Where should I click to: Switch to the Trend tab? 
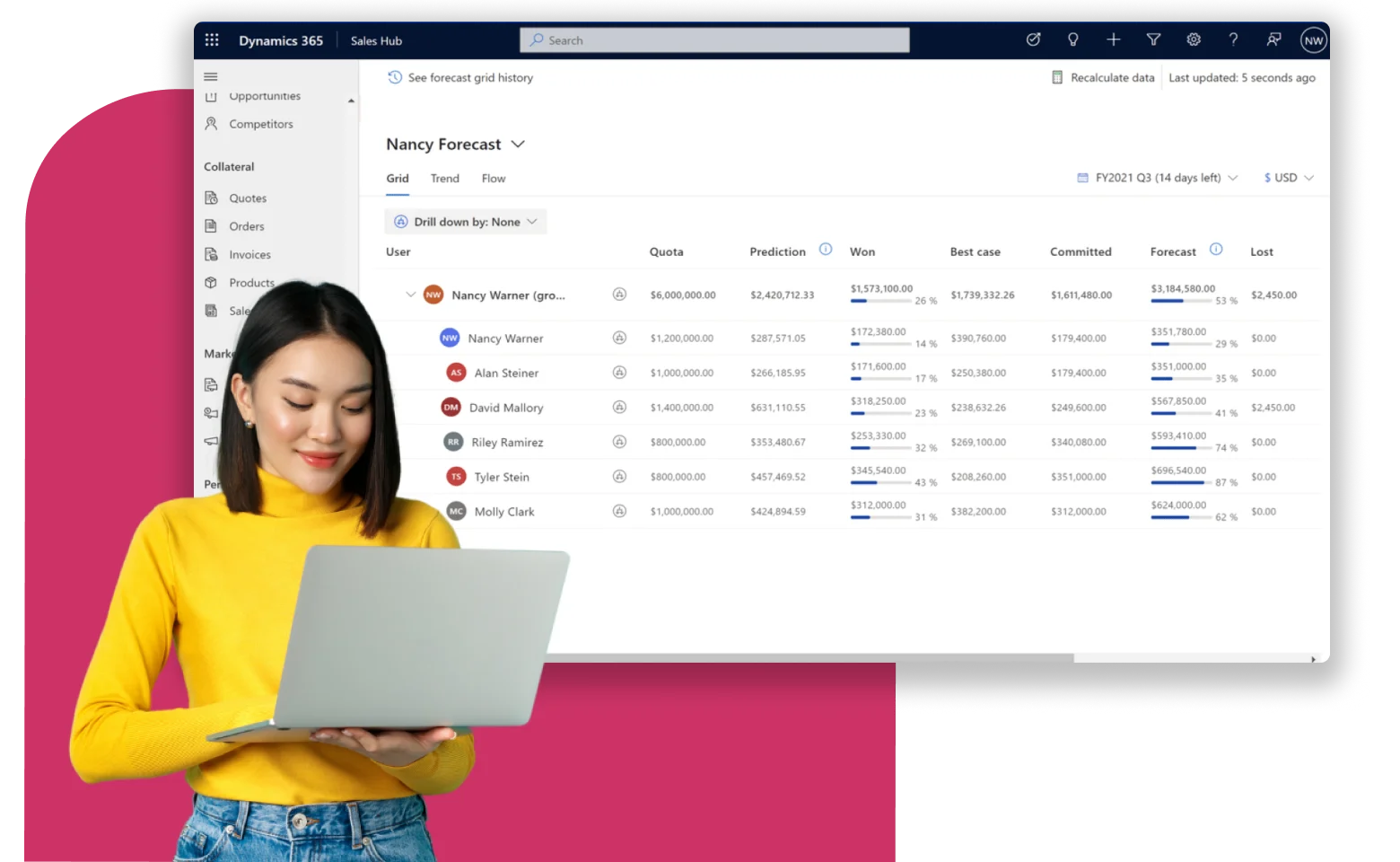(x=445, y=179)
